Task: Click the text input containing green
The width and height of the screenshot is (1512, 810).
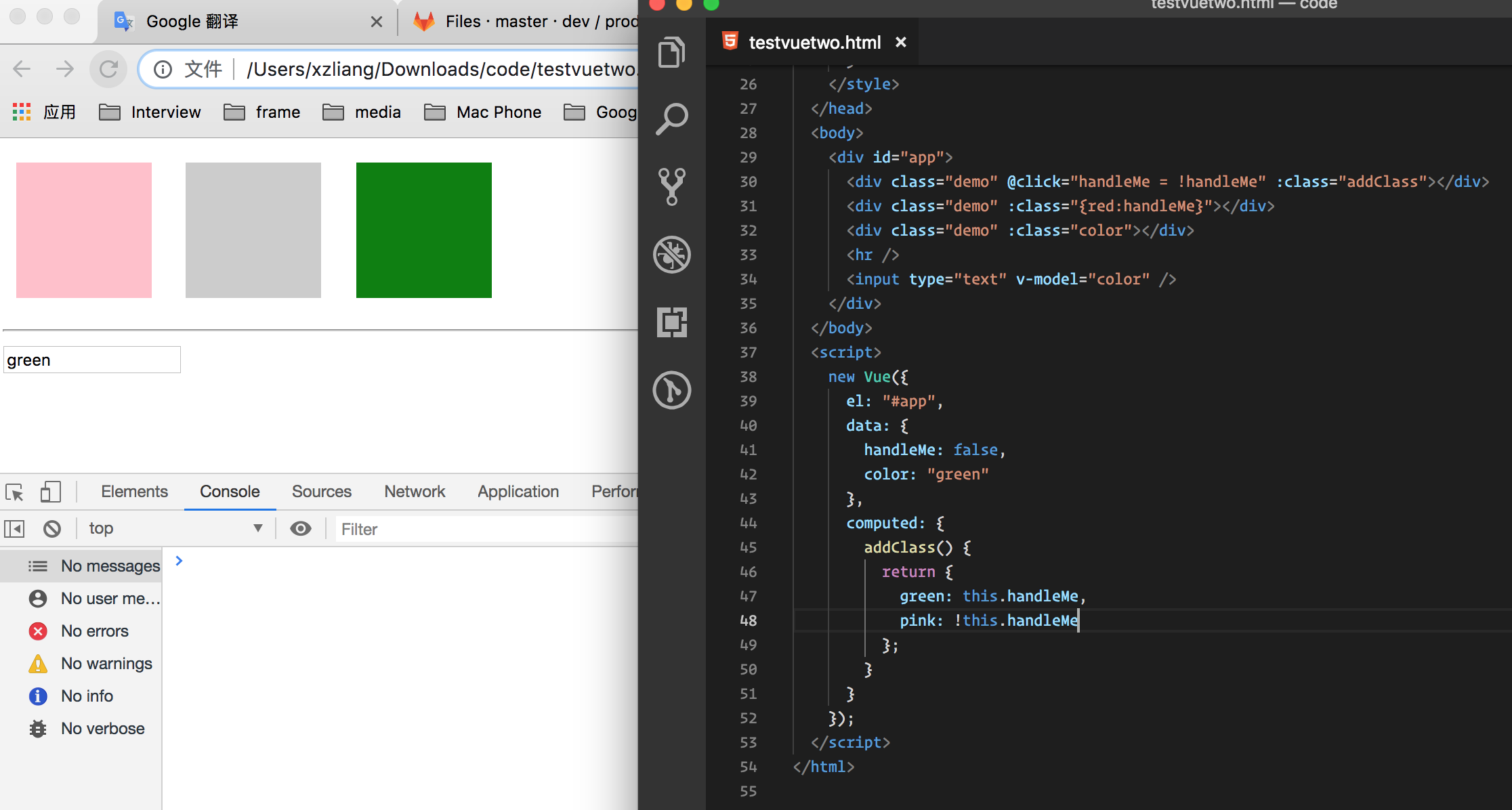Action: coord(92,360)
